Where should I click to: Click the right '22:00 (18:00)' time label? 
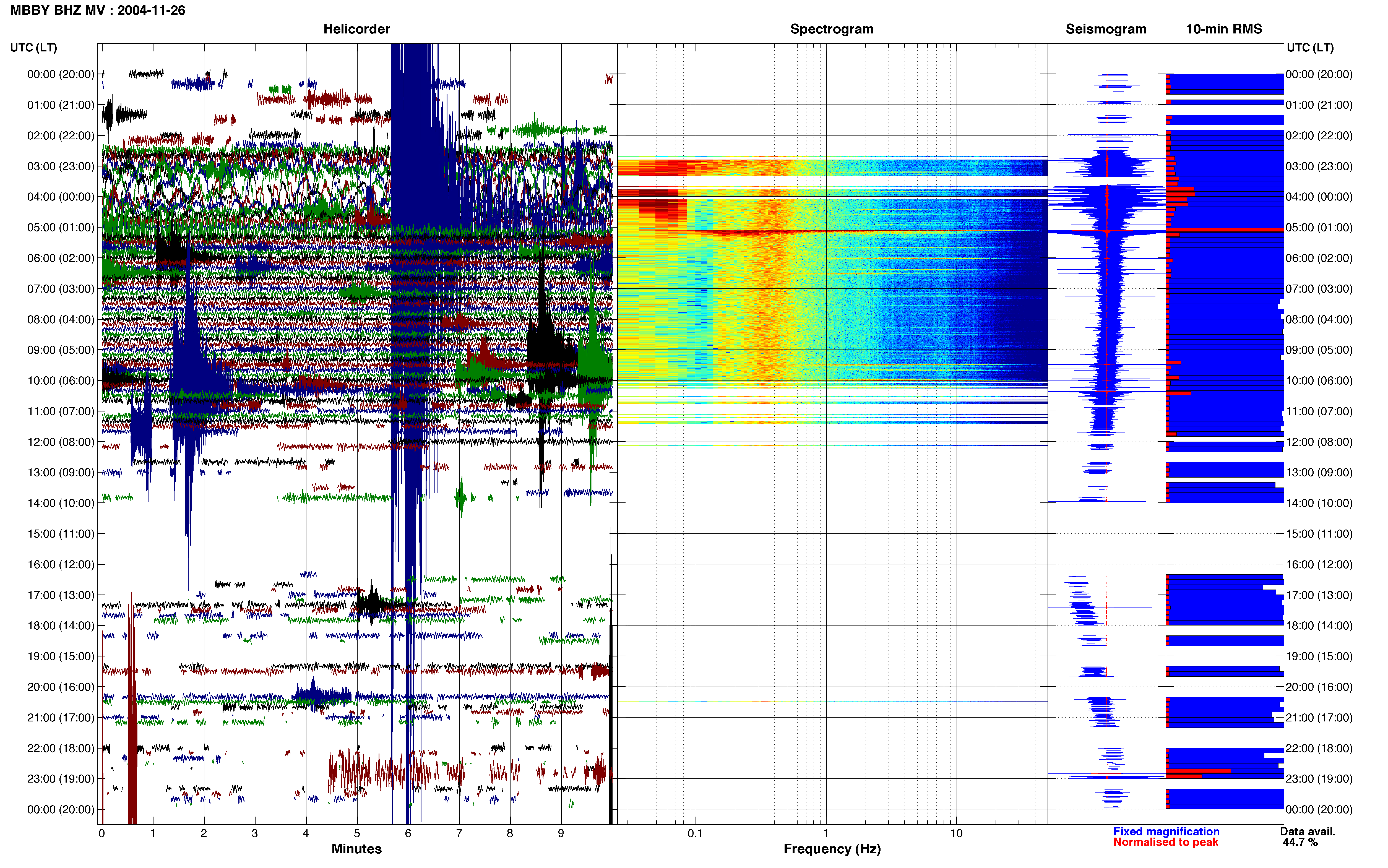[1319, 749]
